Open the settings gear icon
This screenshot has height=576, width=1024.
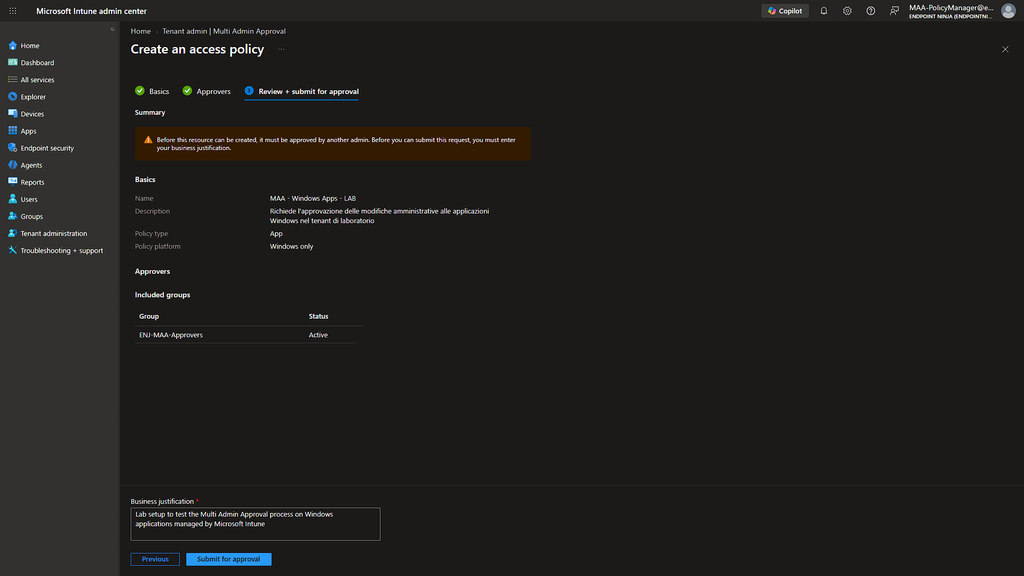tap(847, 11)
